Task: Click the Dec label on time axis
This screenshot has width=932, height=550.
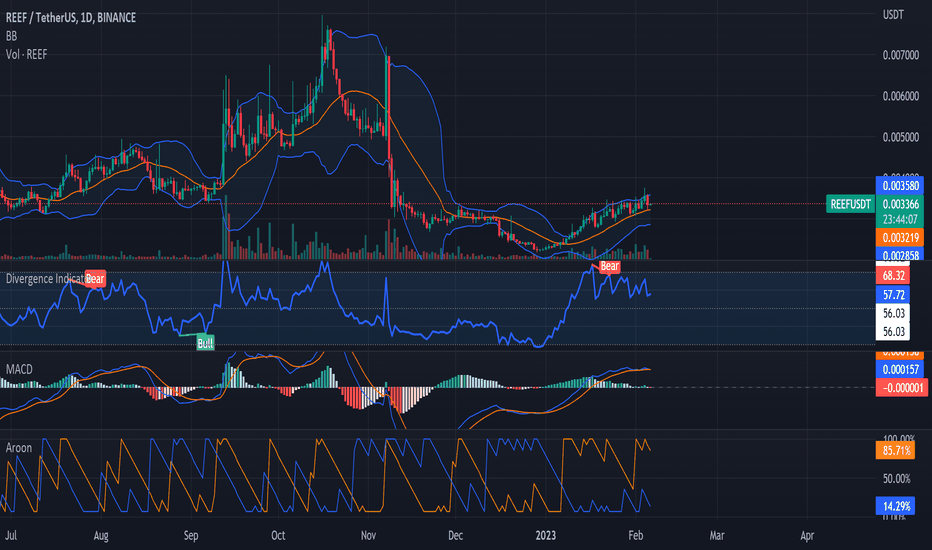Action: (455, 535)
